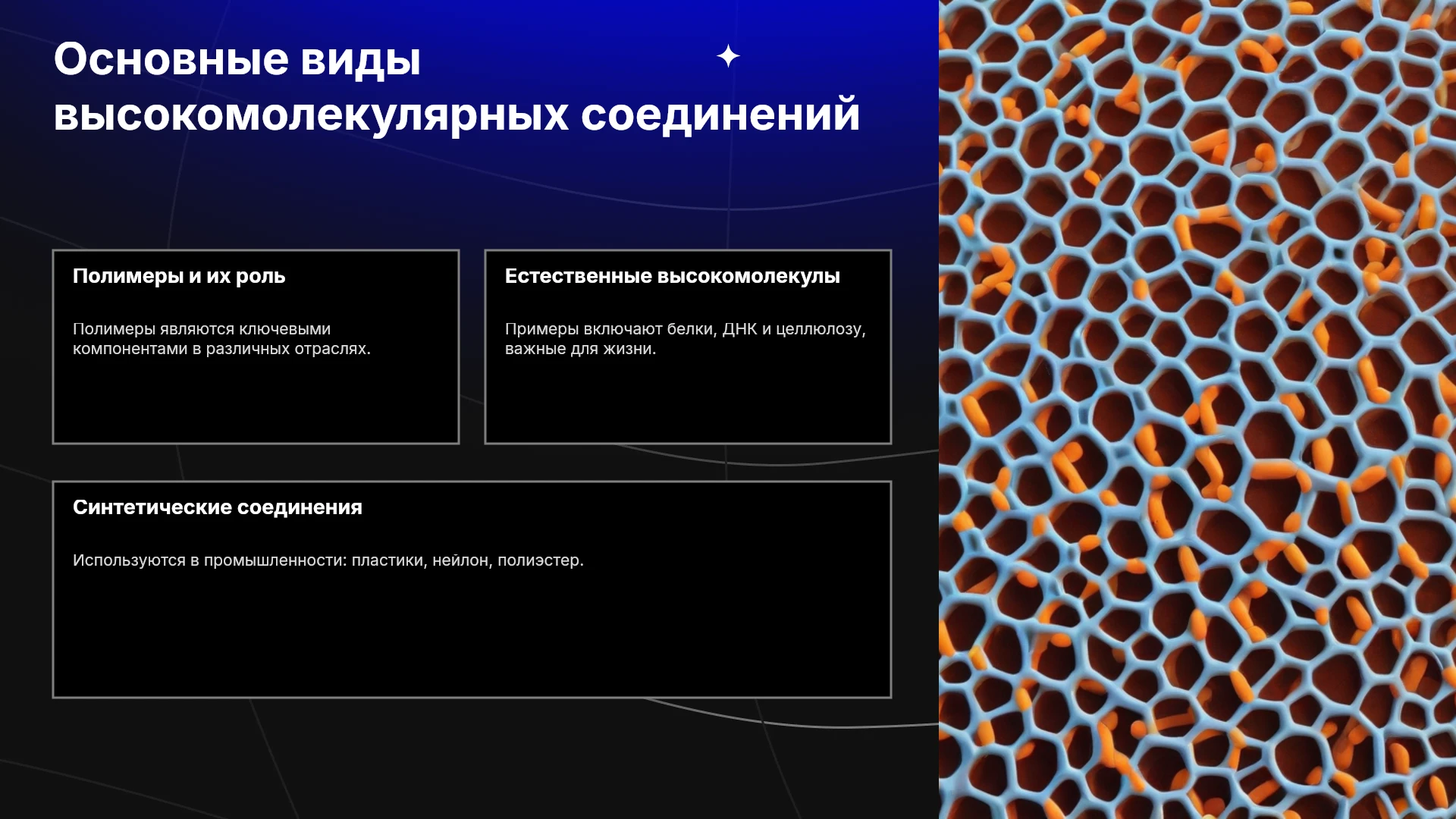Select the slide title 'Основные виды'
The image size is (1456, 819).
point(237,59)
